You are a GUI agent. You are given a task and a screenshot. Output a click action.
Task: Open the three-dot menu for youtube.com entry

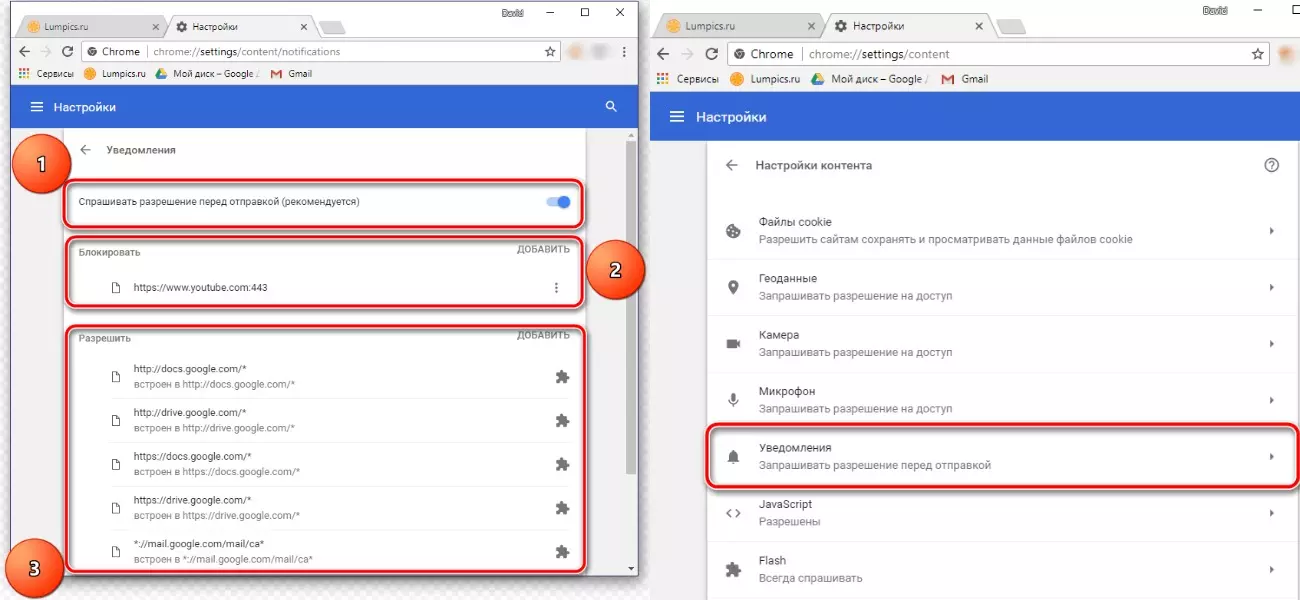click(557, 287)
